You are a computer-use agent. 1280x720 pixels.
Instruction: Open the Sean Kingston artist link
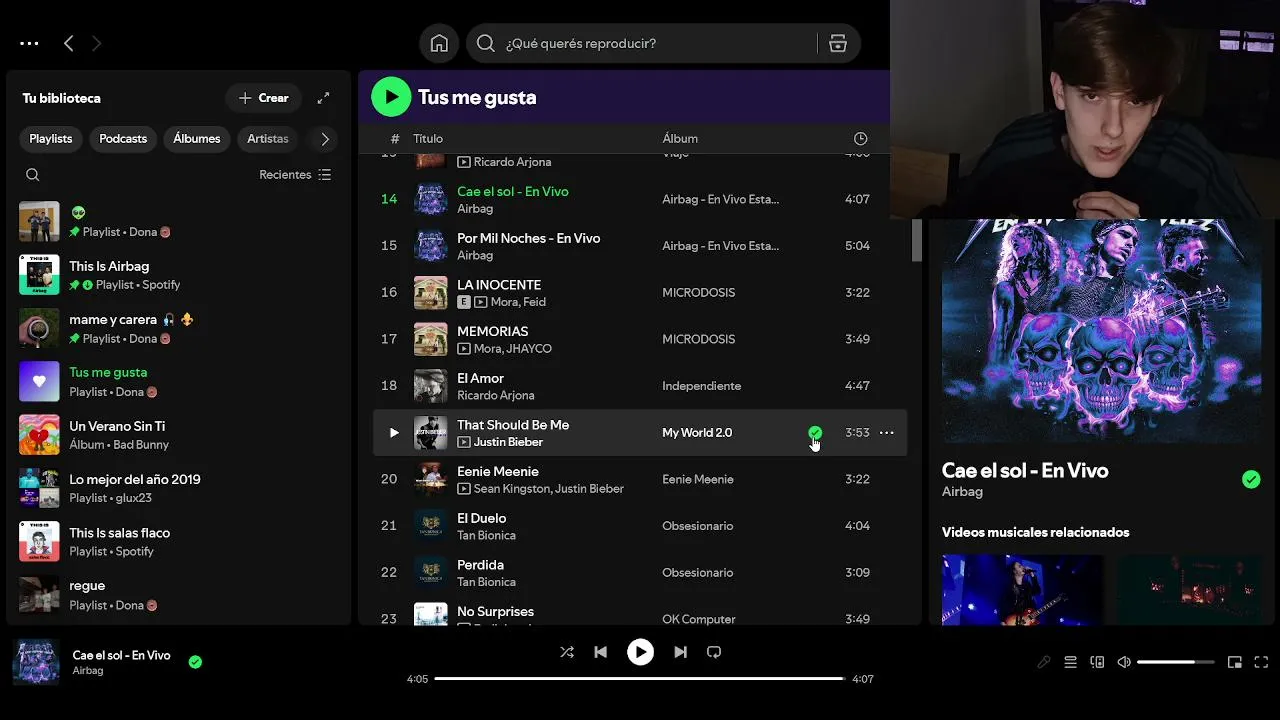tap(511, 489)
